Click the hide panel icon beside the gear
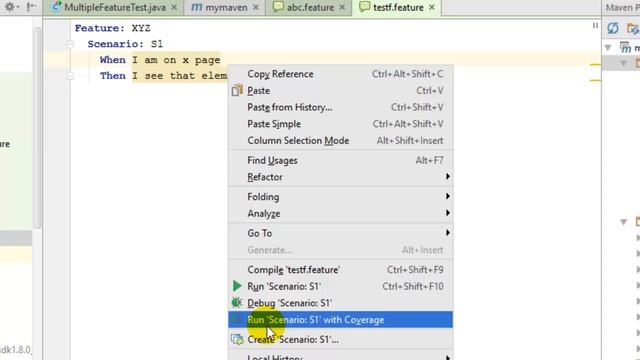640x360 pixels. click(31, 7)
